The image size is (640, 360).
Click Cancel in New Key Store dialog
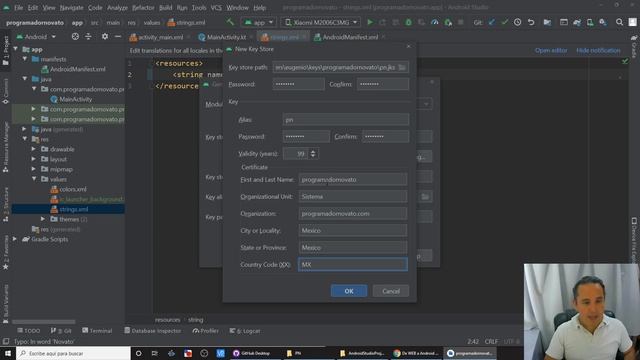(x=391, y=291)
